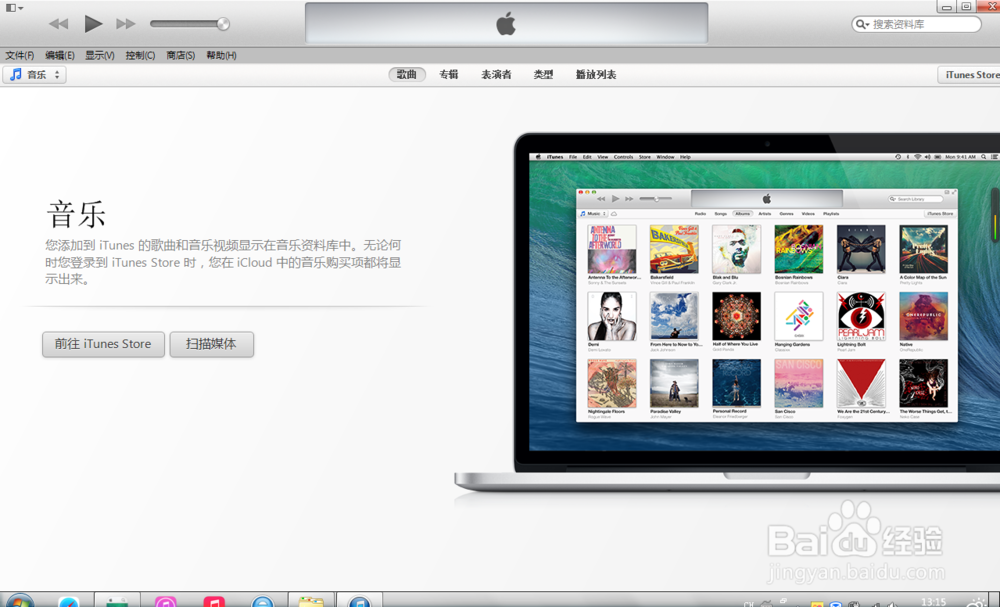Open the 文件(F) menu
1000x607 pixels.
20,55
